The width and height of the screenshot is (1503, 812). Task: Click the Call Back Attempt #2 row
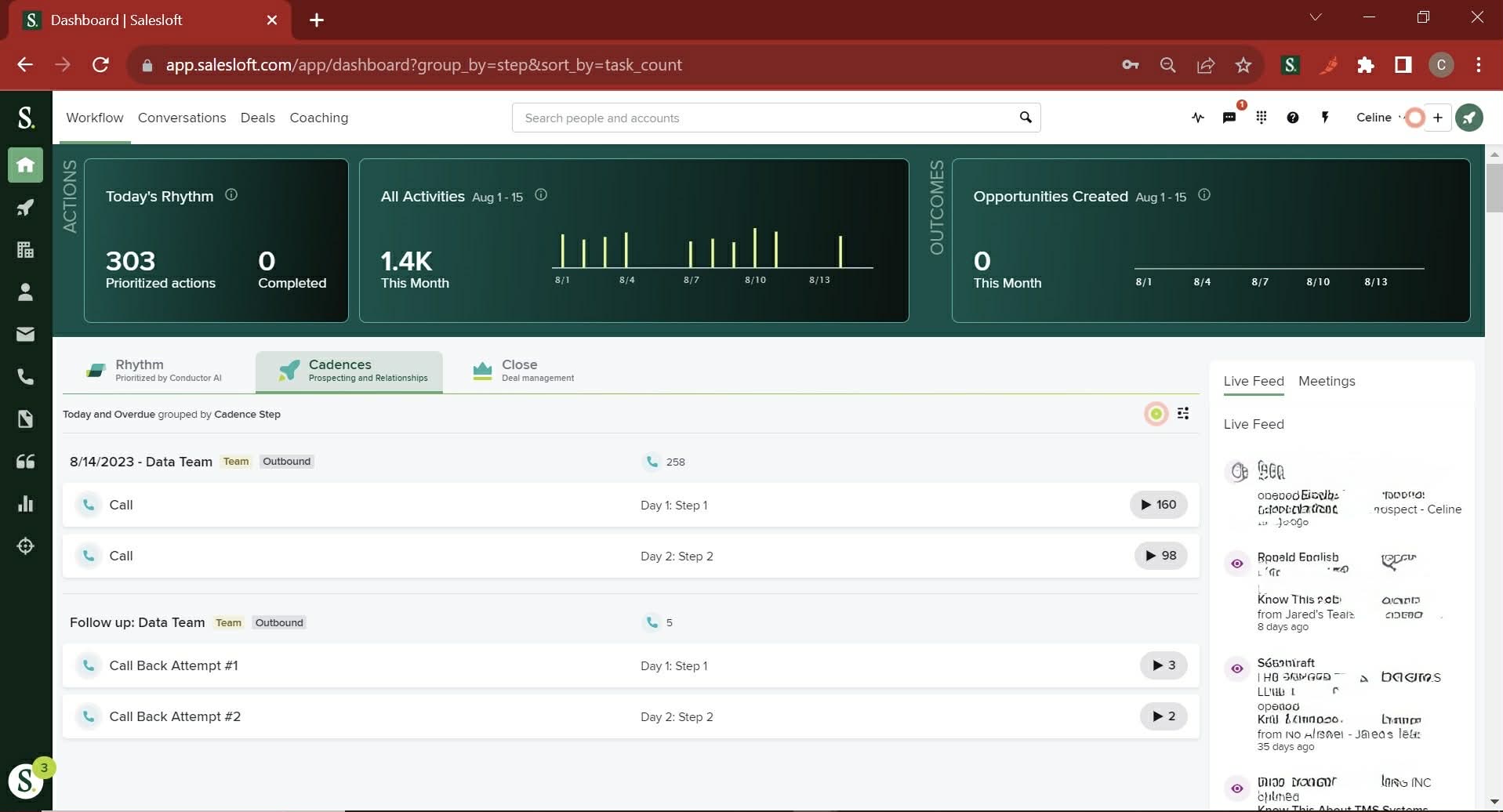631,716
